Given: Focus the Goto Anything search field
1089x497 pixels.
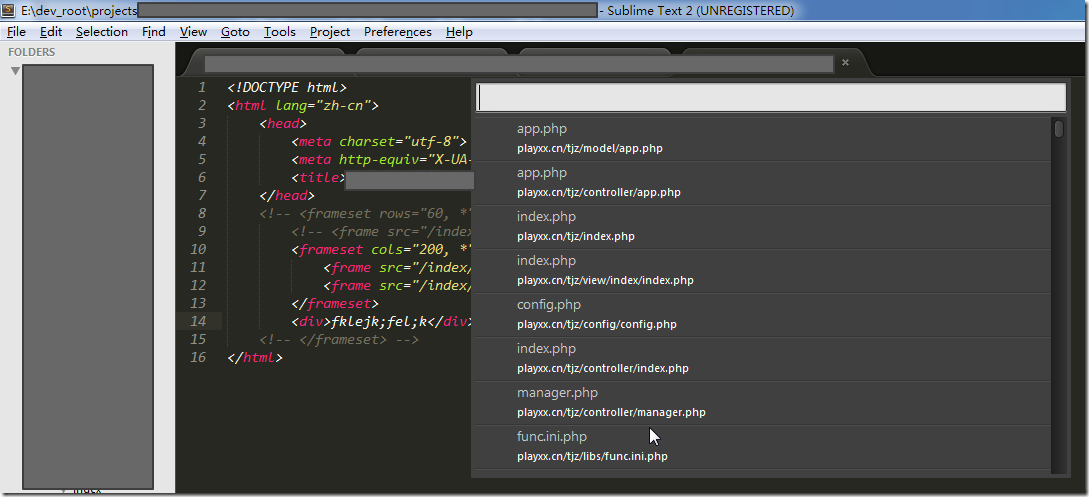Looking at the screenshot, I should pos(771,97).
